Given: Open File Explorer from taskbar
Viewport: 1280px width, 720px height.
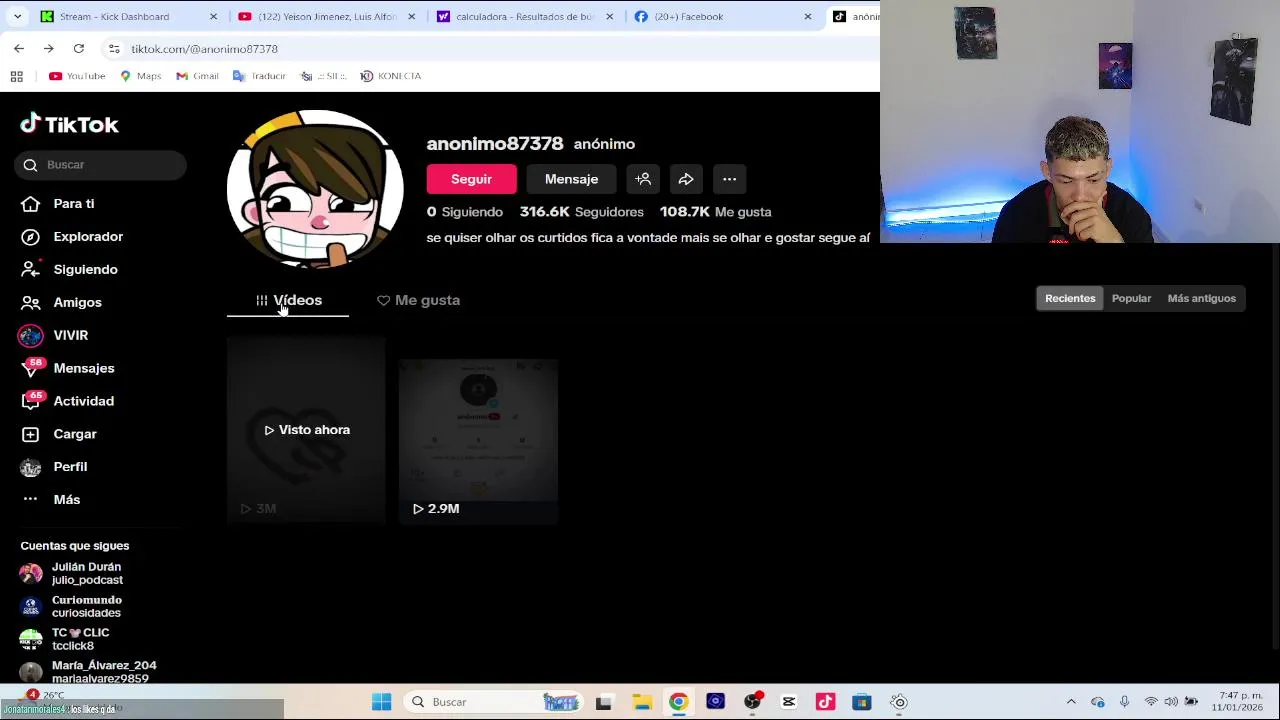Looking at the screenshot, I should 641,702.
